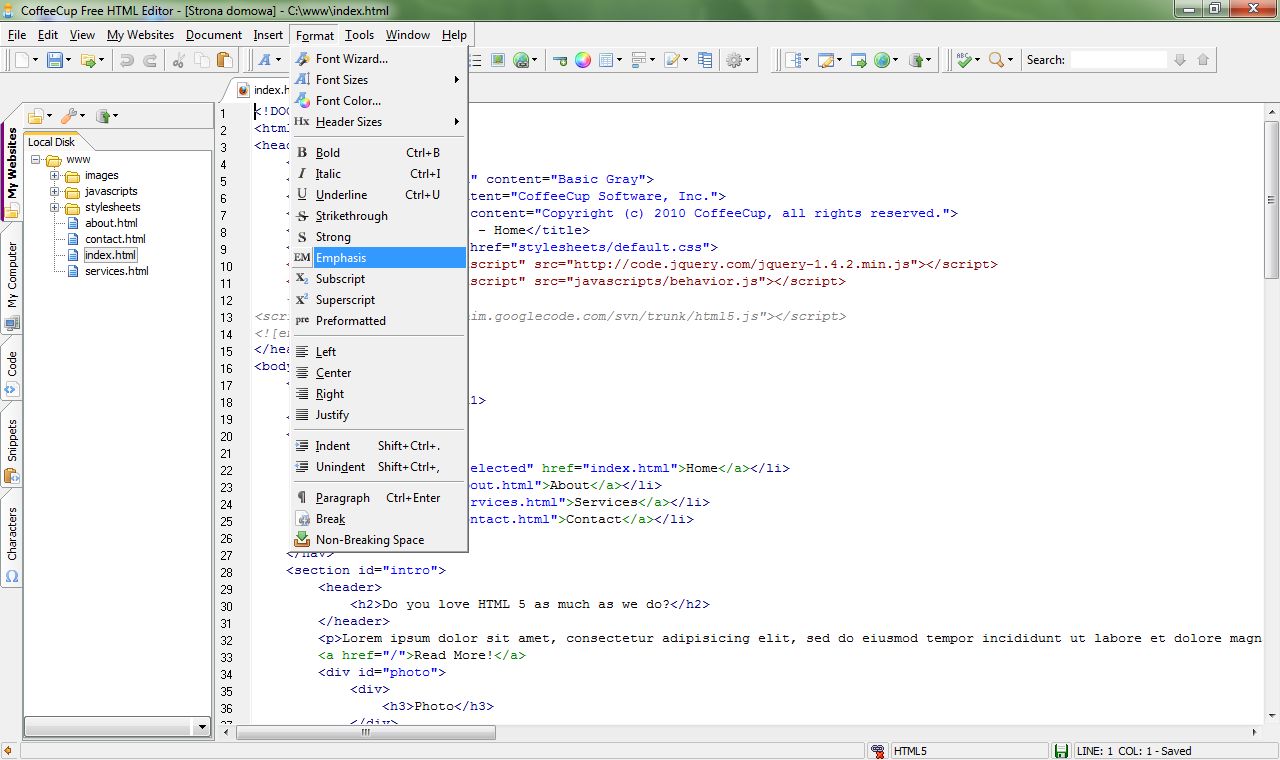Click the search next down arrow
The height and width of the screenshot is (760, 1280).
point(1180,60)
